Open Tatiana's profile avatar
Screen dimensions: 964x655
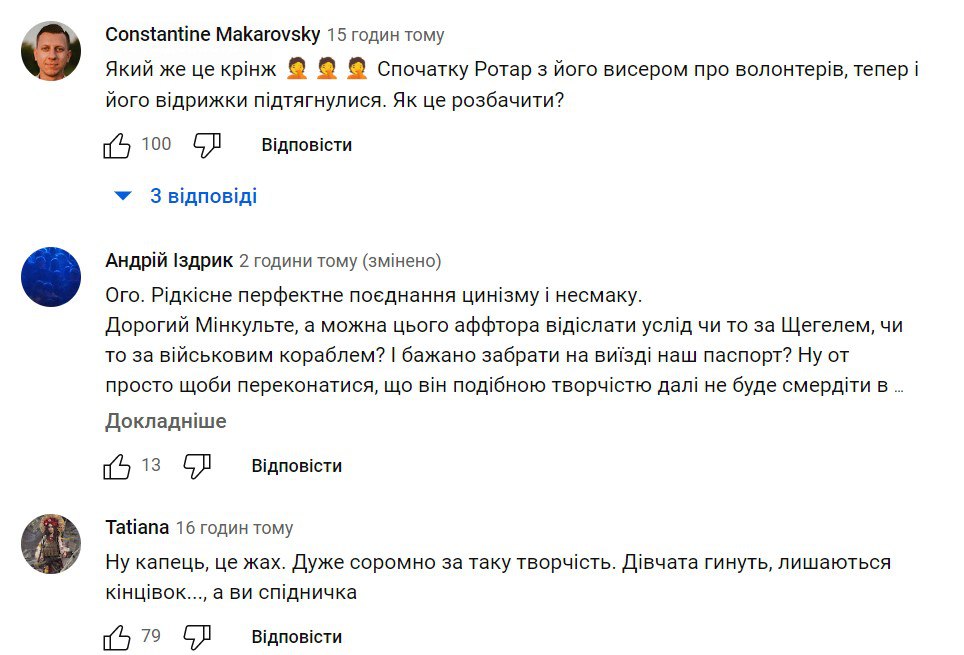(x=51, y=544)
